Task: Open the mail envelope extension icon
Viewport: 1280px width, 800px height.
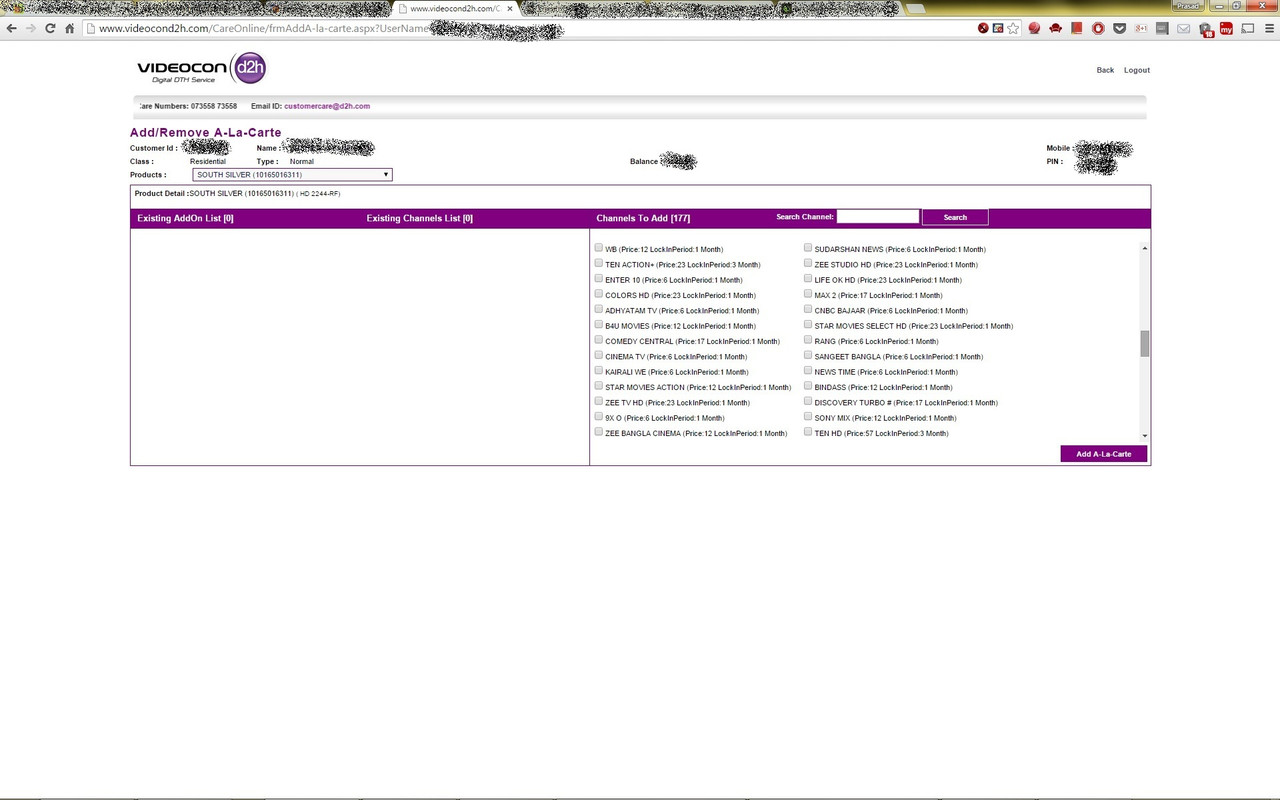Action: click(1184, 28)
